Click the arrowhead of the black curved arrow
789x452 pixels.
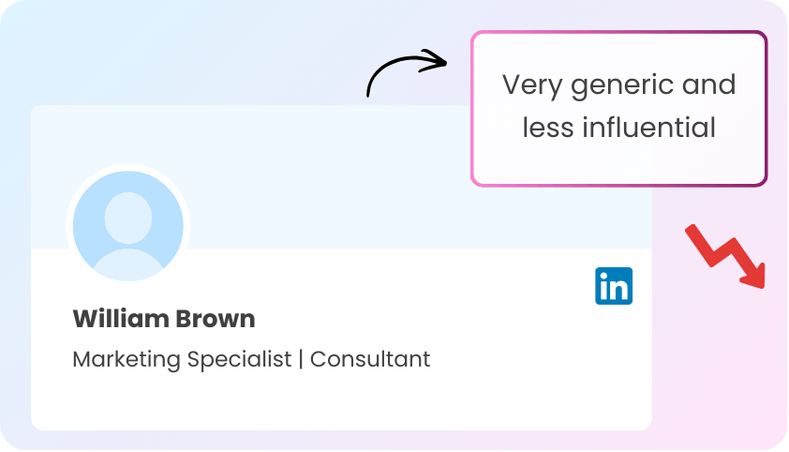[x=436, y=60]
